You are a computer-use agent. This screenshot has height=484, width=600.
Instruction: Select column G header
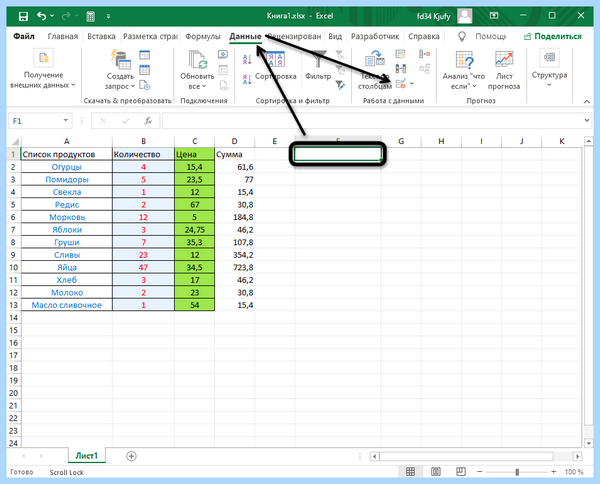click(x=401, y=141)
